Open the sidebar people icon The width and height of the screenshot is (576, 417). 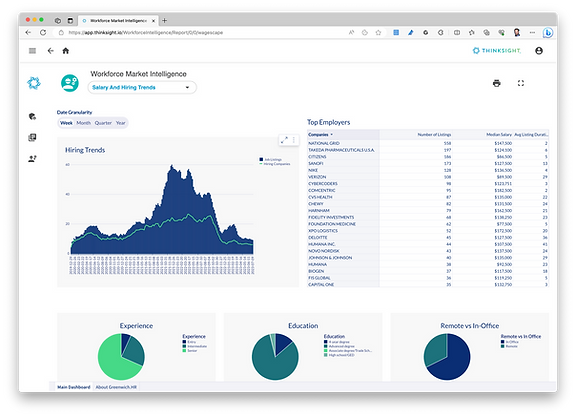(32, 159)
